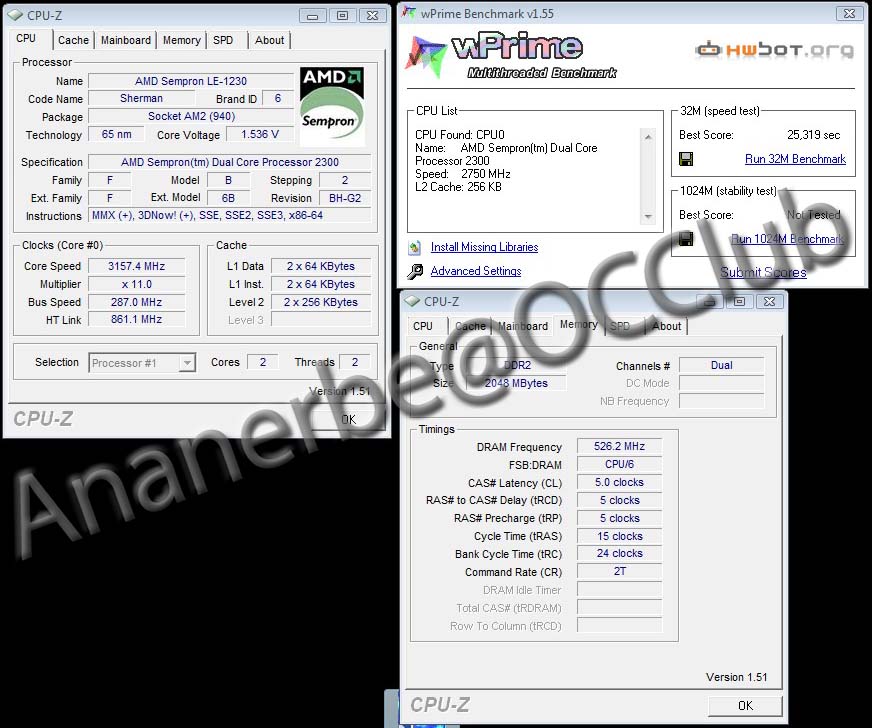Click the Core Speed value 3157.4 MHz
This screenshot has width=872, height=728.
tap(136, 266)
